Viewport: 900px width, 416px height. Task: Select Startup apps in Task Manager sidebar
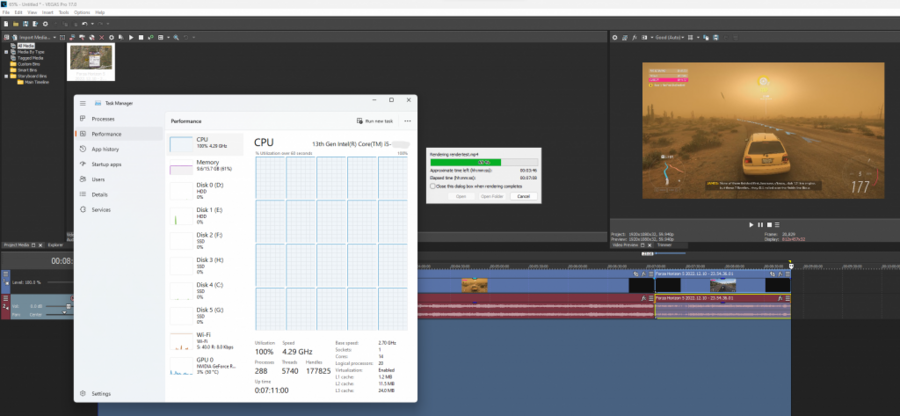click(119, 164)
